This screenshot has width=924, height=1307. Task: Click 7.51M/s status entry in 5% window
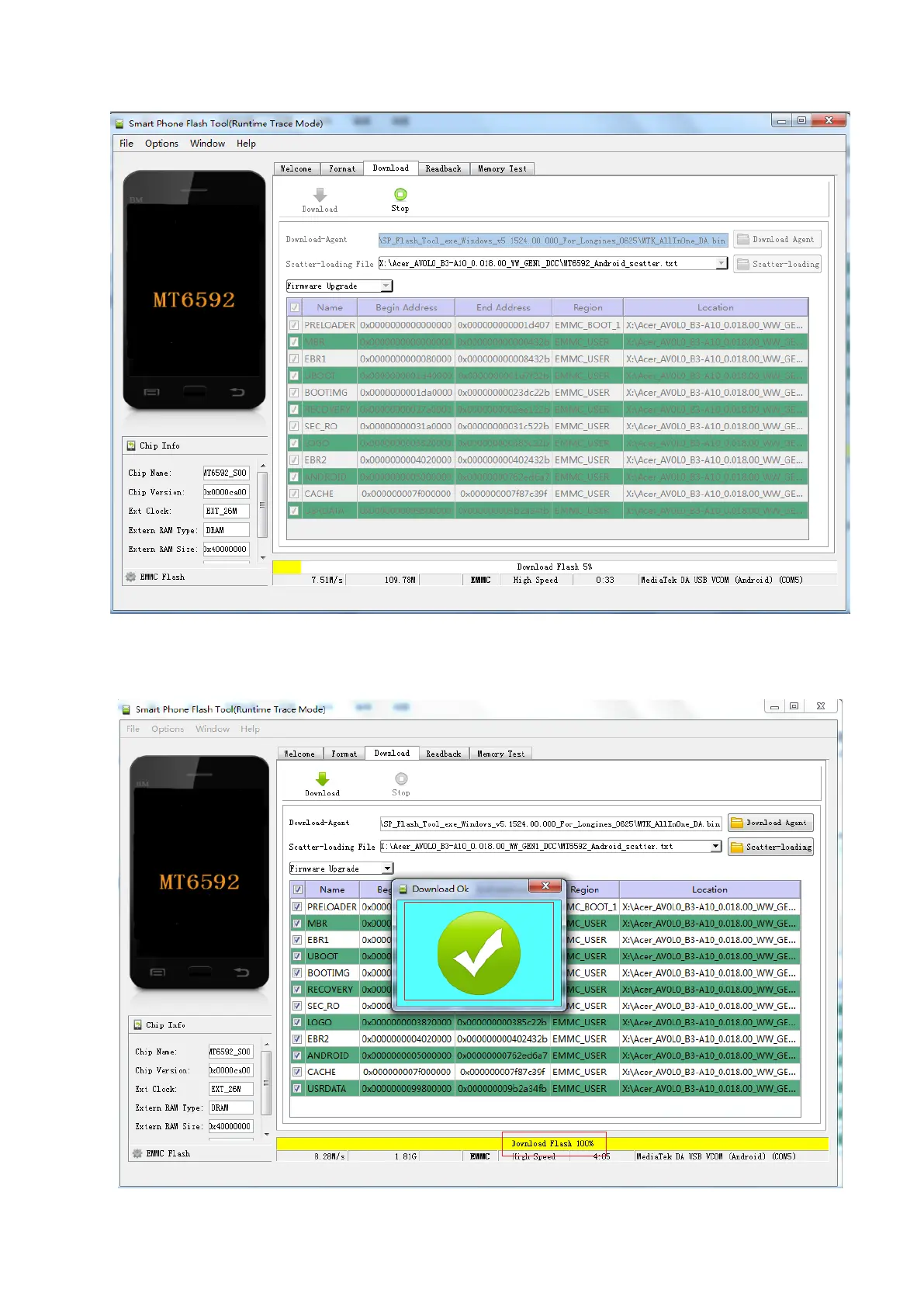pos(327,580)
